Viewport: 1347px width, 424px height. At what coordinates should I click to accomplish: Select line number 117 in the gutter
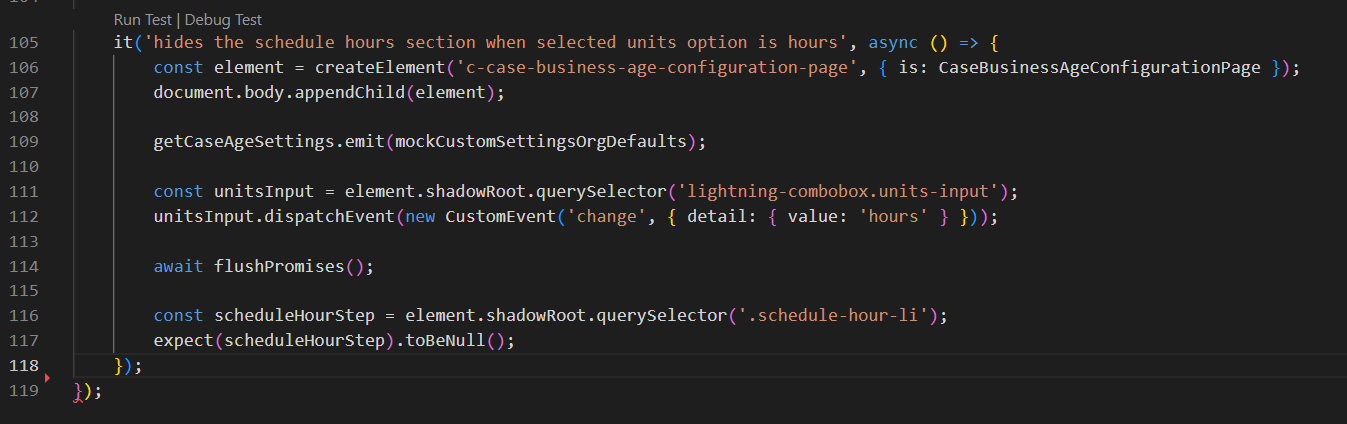[x=23, y=341]
